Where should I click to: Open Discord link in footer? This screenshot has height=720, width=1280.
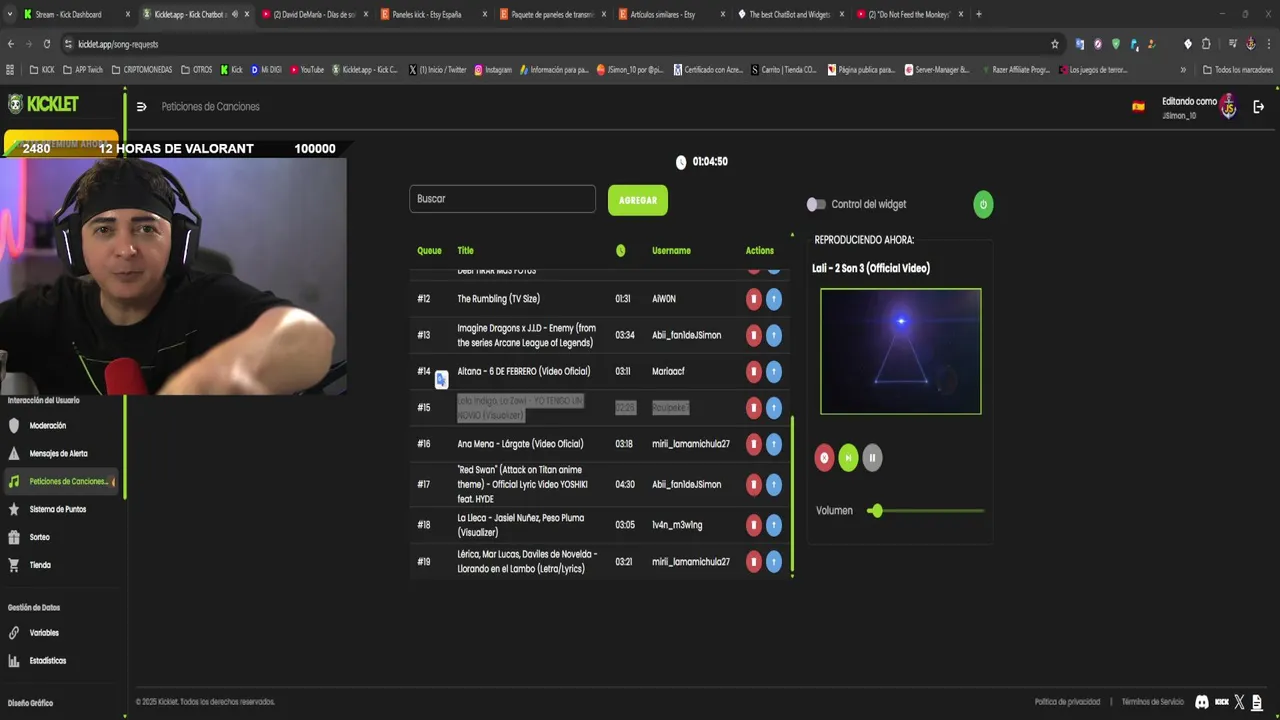click(x=1201, y=702)
